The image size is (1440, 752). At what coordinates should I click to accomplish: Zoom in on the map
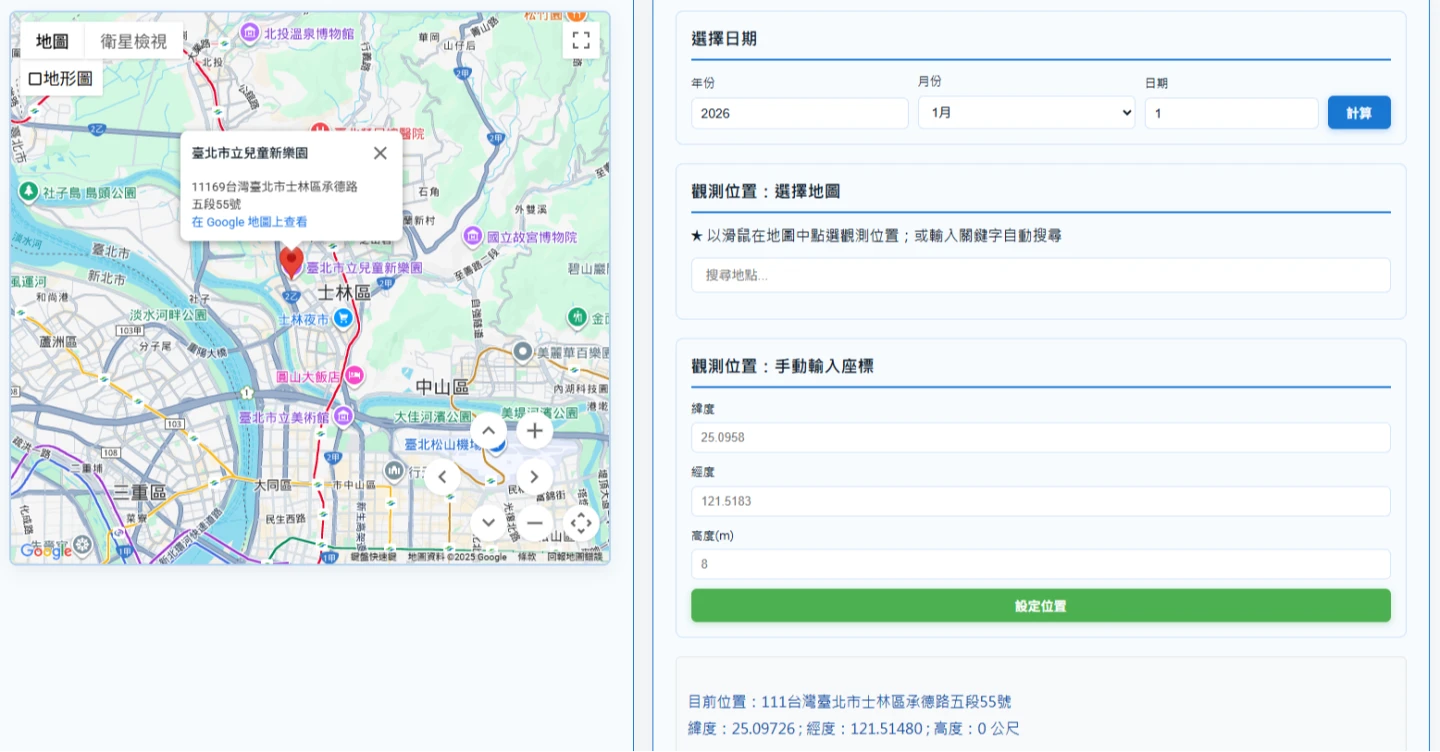click(535, 431)
